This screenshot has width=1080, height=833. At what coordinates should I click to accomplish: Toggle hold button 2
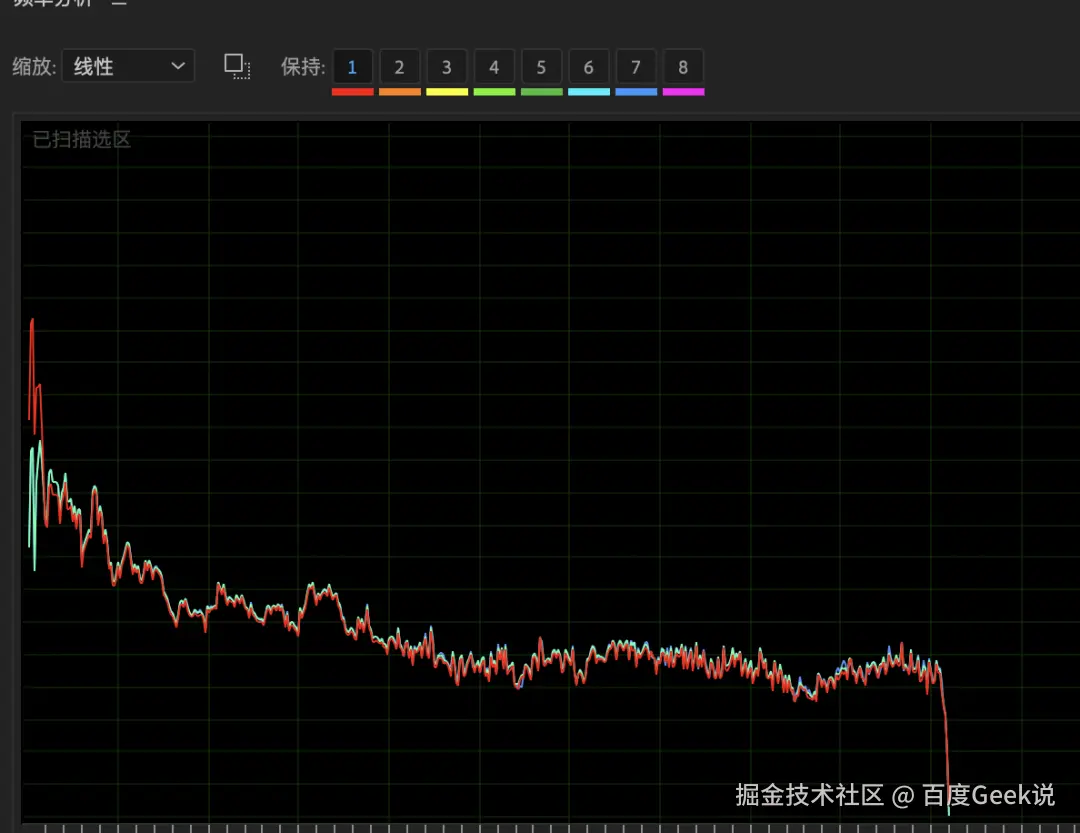click(399, 67)
